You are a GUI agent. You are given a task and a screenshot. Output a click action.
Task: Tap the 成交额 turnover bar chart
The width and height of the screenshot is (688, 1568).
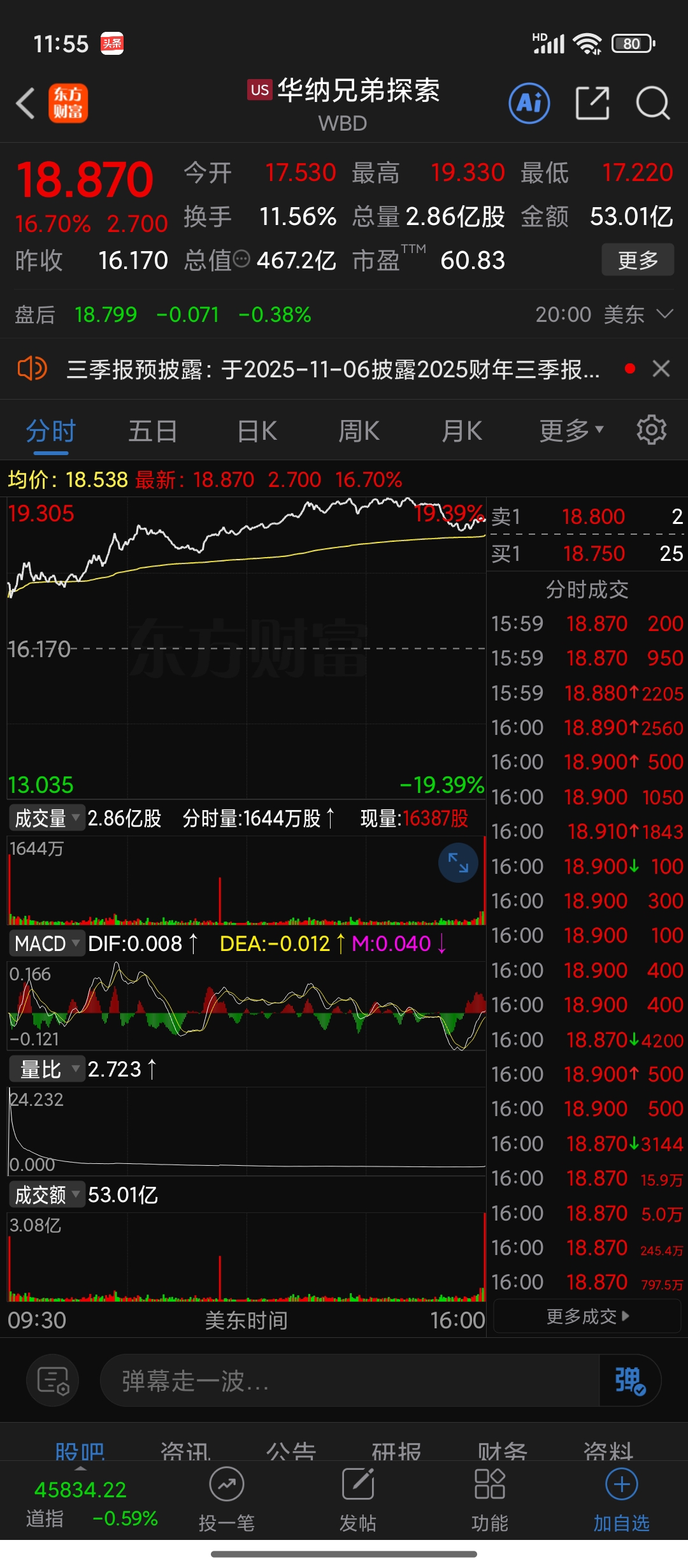(246, 1257)
